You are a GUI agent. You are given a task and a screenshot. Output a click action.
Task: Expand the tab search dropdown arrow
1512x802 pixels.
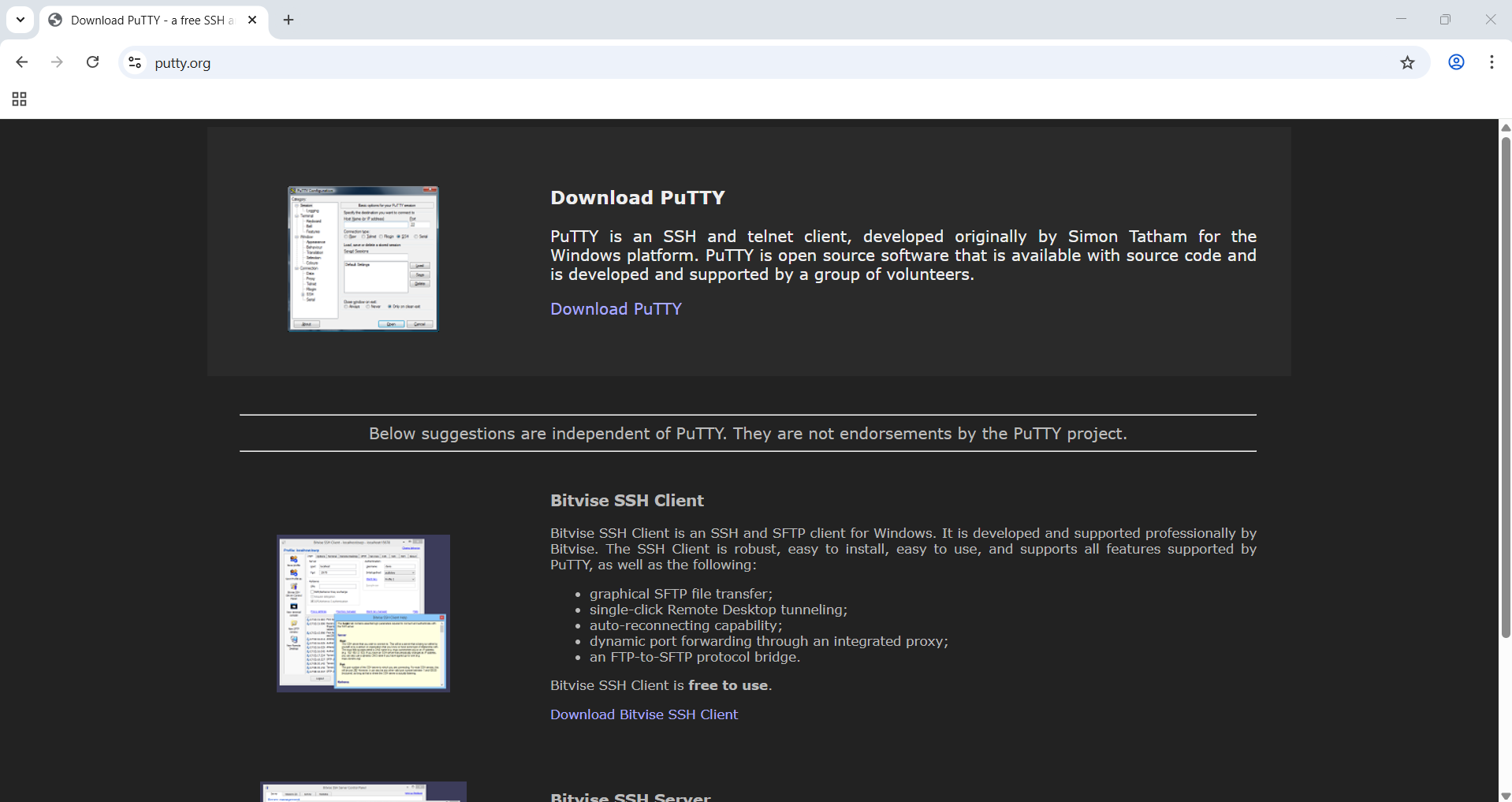click(20, 20)
